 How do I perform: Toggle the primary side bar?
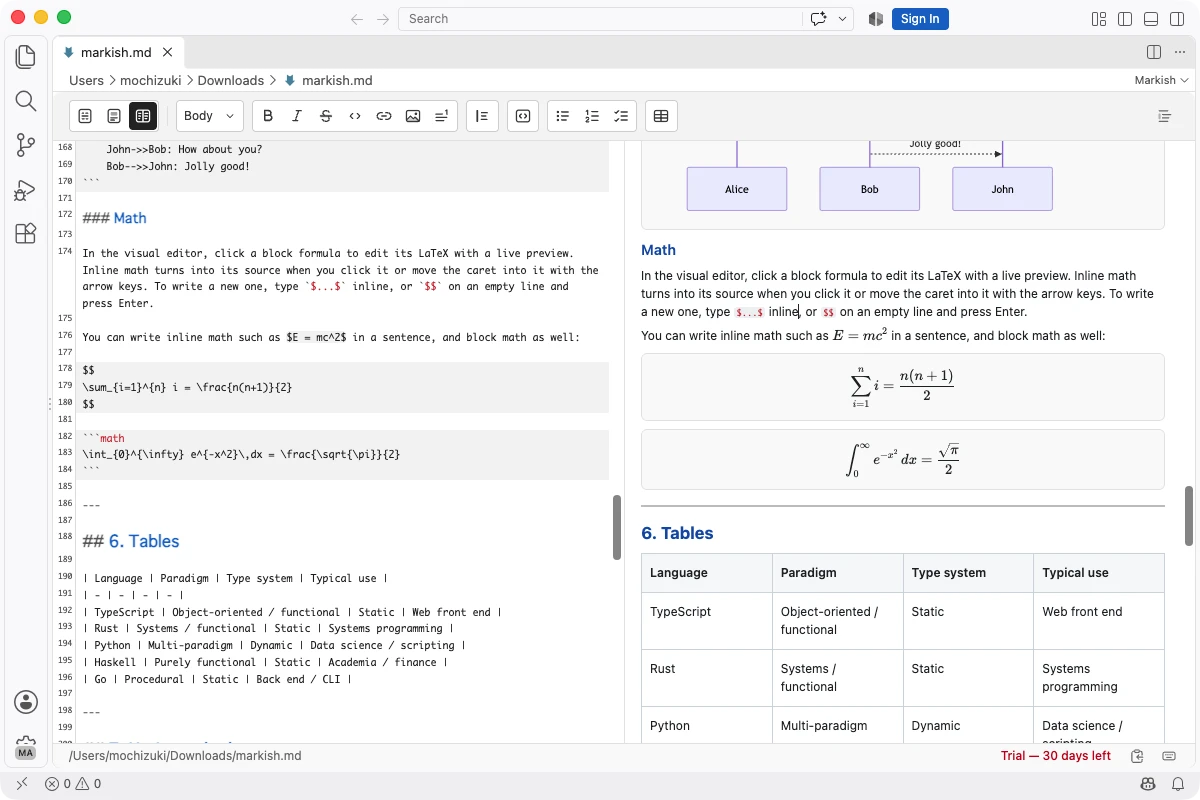1125,18
